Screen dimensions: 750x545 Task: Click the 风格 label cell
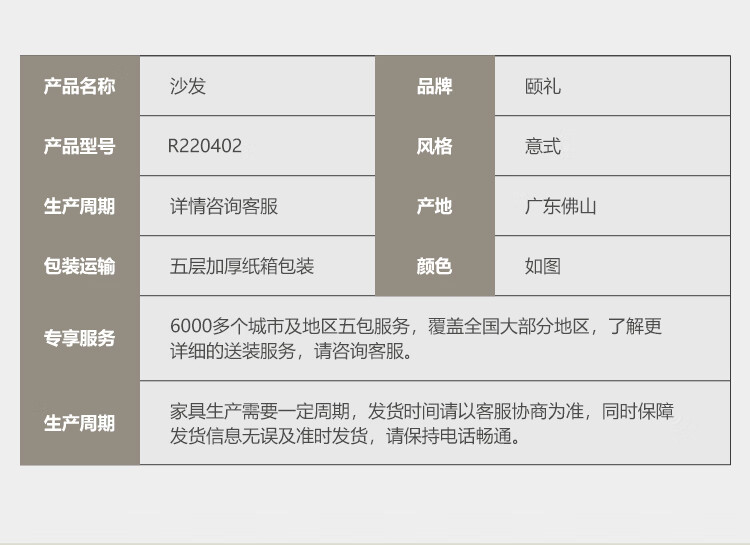[434, 147]
